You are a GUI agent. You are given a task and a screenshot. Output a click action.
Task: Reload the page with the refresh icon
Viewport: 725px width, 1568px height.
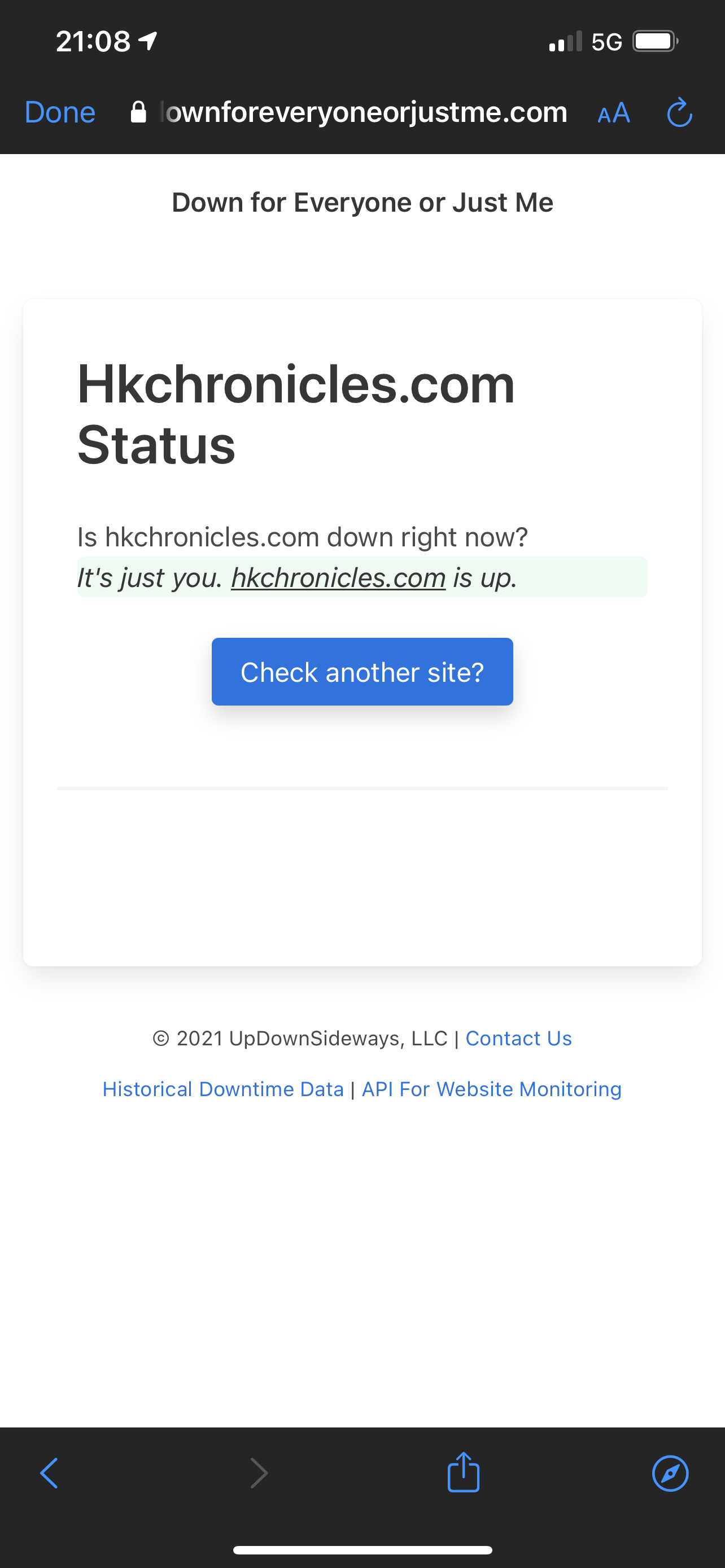pos(679,113)
